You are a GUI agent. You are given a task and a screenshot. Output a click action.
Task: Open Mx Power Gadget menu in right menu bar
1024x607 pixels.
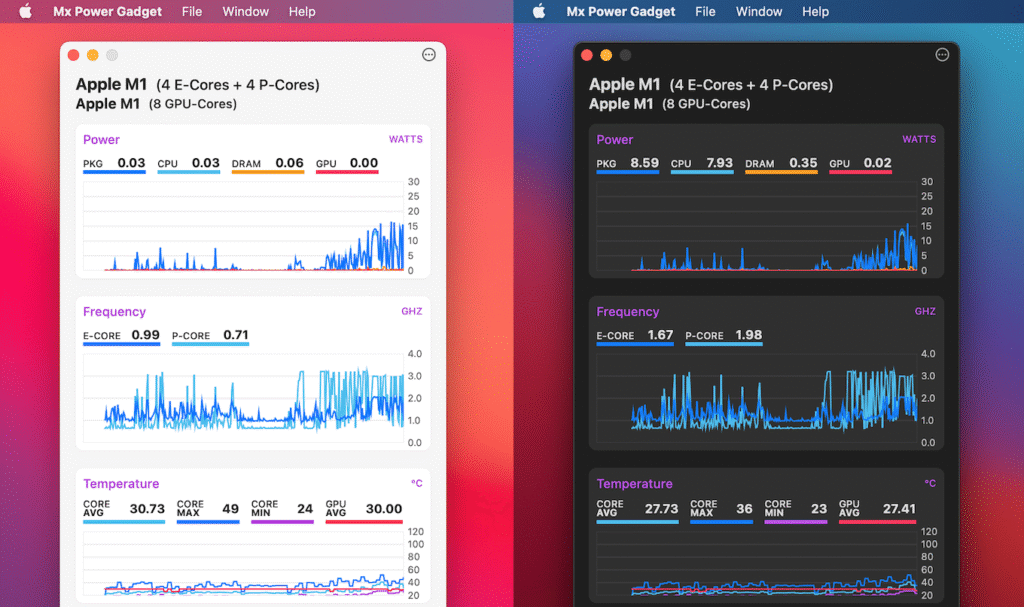coord(621,12)
